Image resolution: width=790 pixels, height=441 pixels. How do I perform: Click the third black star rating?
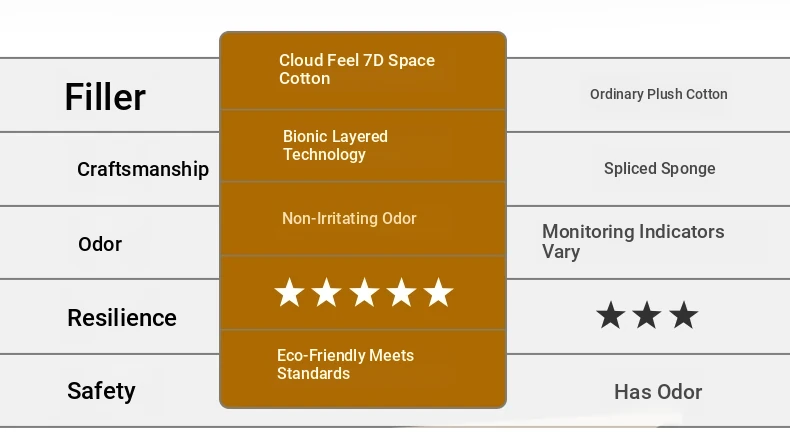tap(684, 316)
